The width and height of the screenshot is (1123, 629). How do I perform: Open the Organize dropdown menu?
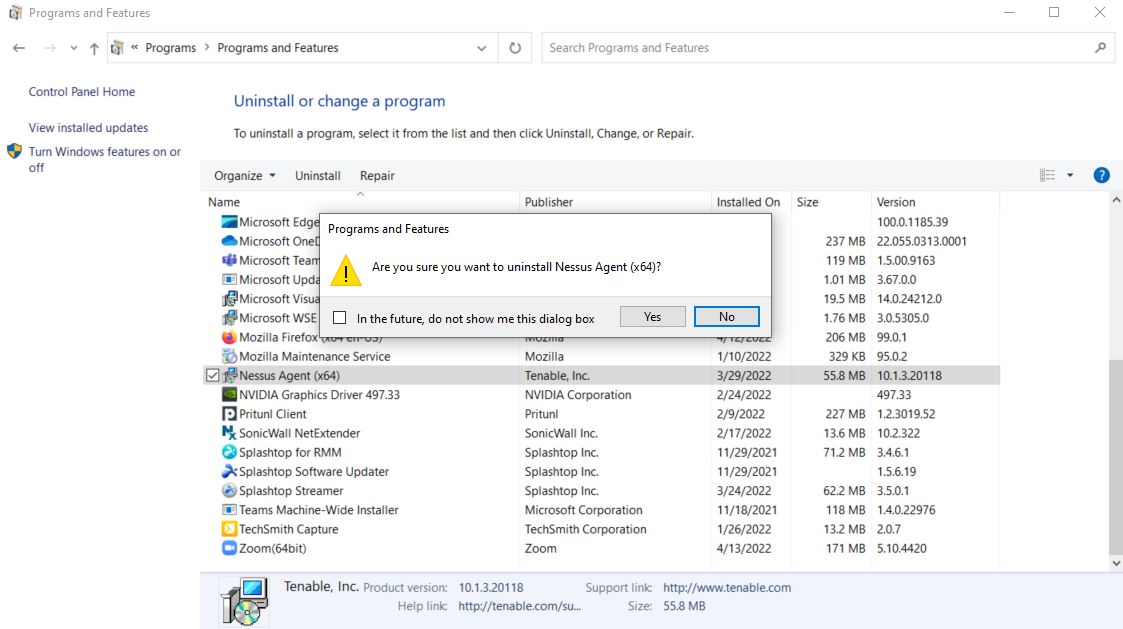tap(245, 176)
